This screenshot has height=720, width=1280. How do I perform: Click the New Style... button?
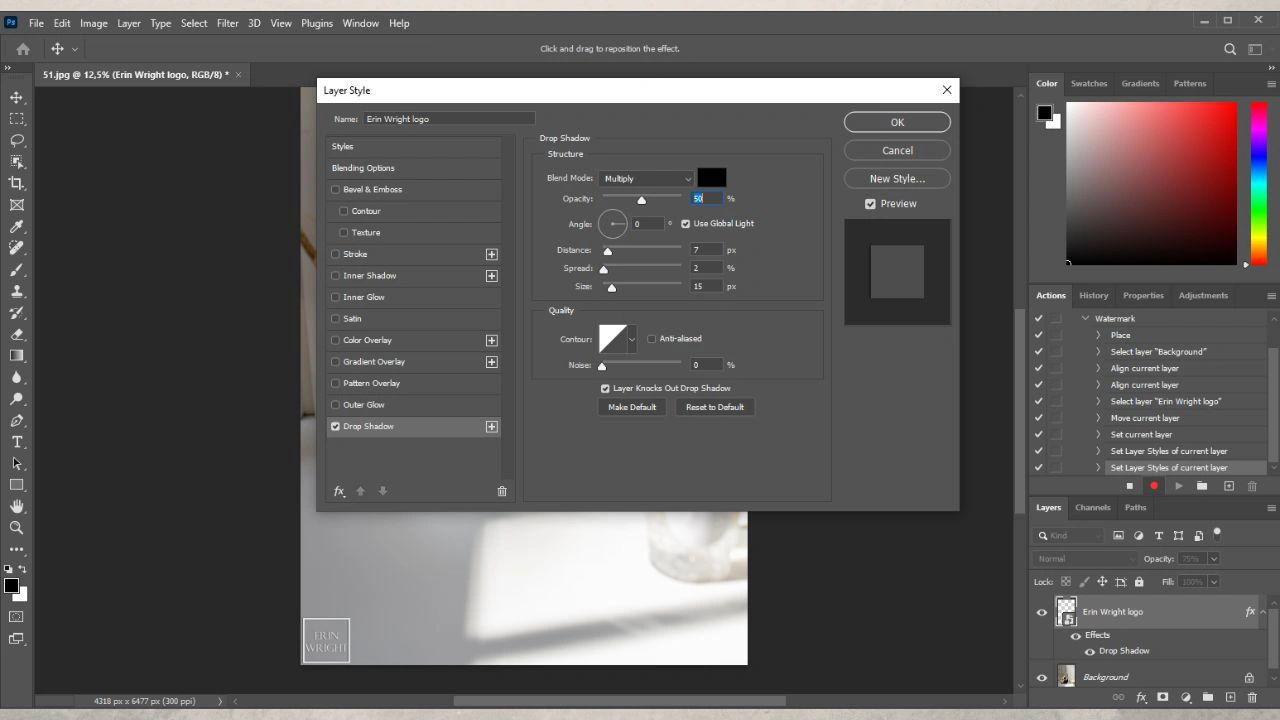(897, 178)
